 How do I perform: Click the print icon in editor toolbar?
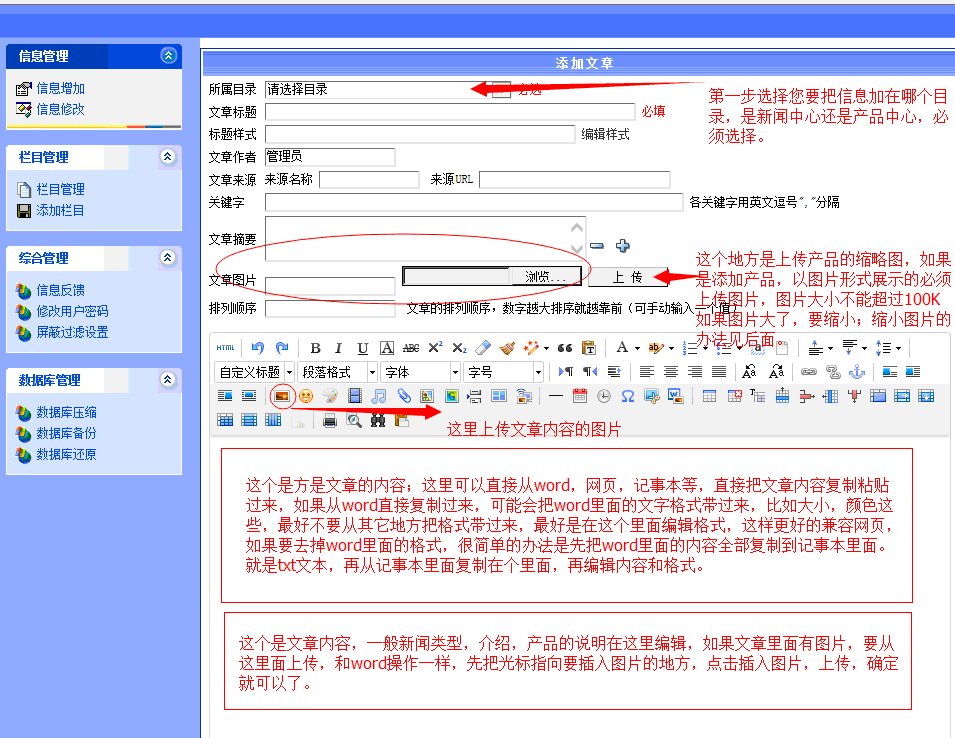(330, 420)
